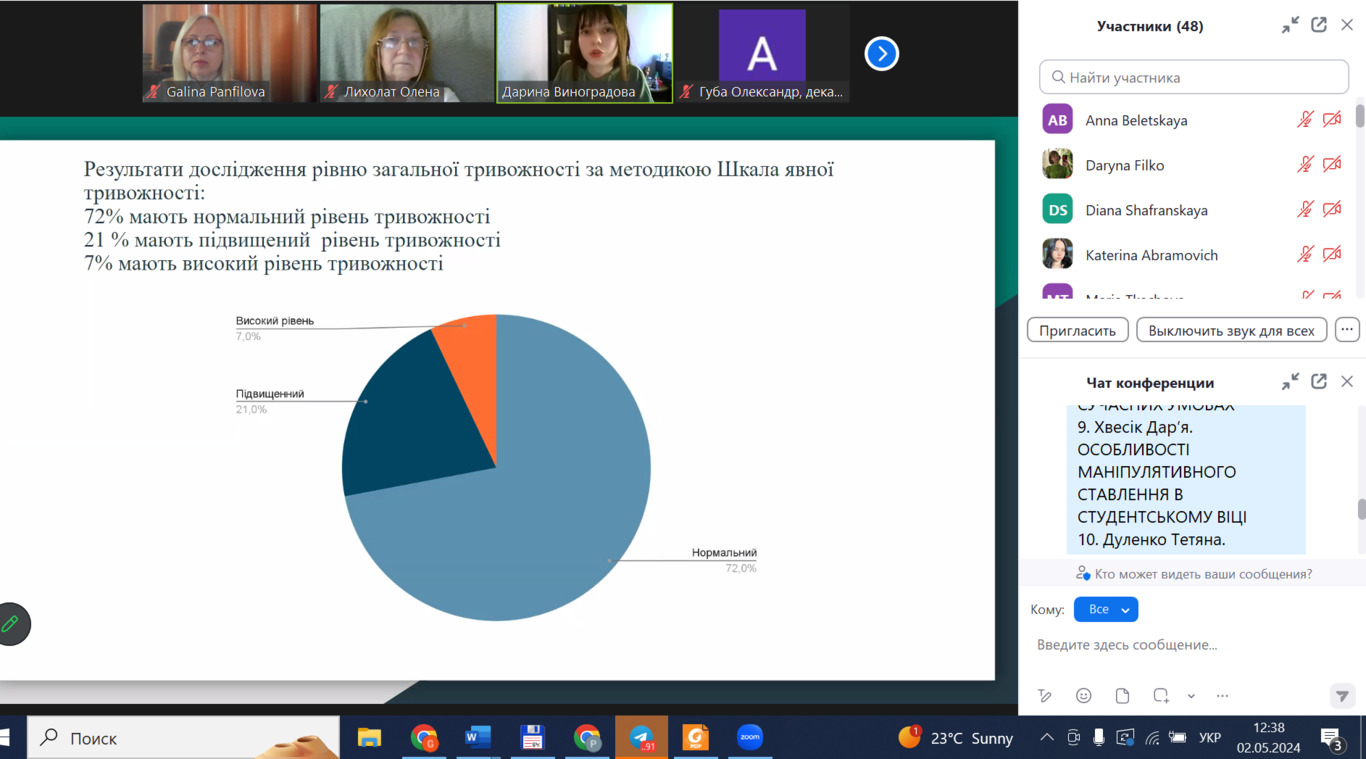The width and height of the screenshot is (1366, 759).
Task: Click Кто может видеть ваши сообщения link
Action: (1194, 574)
